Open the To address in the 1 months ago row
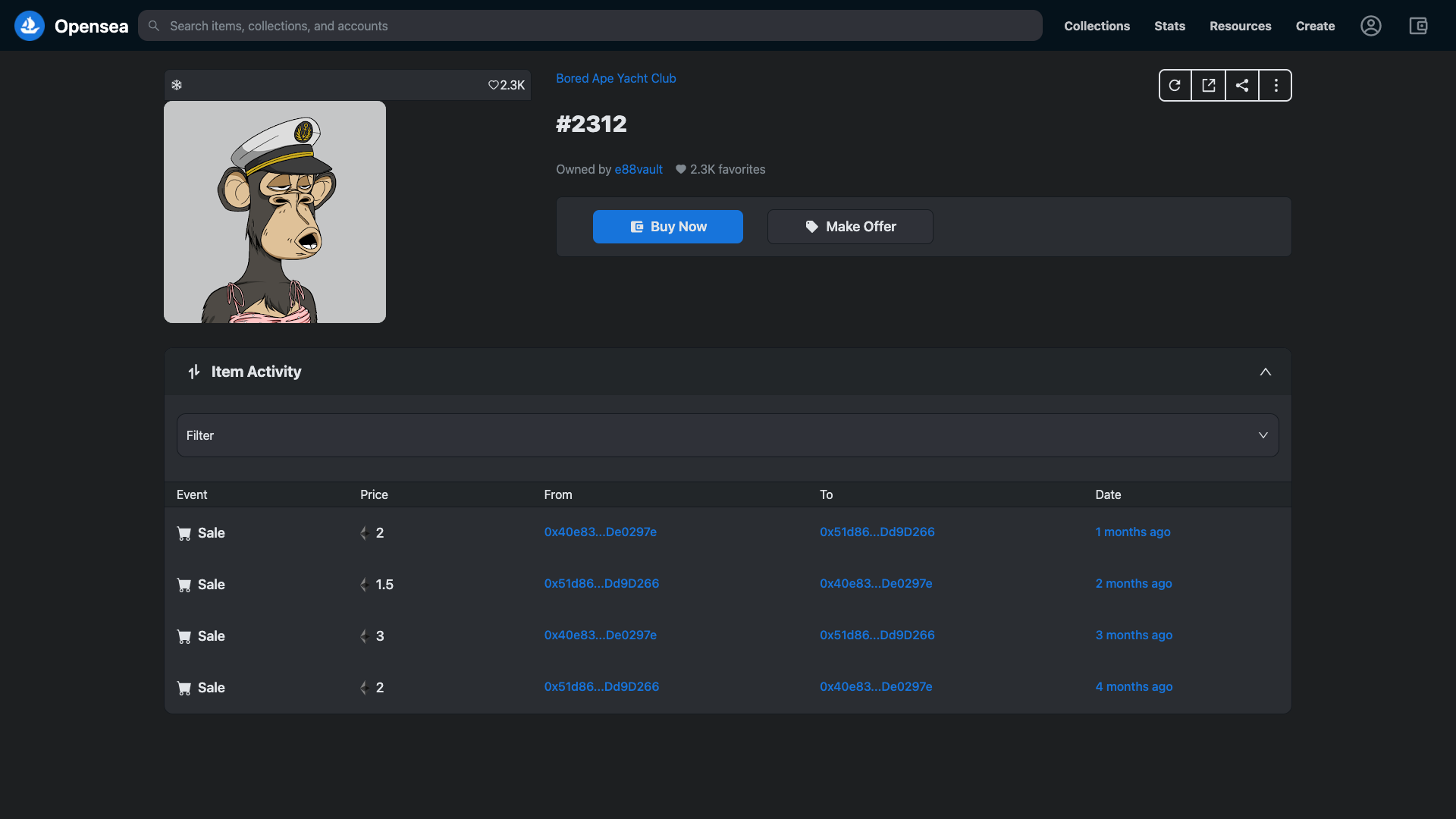The image size is (1456, 819). click(x=877, y=532)
